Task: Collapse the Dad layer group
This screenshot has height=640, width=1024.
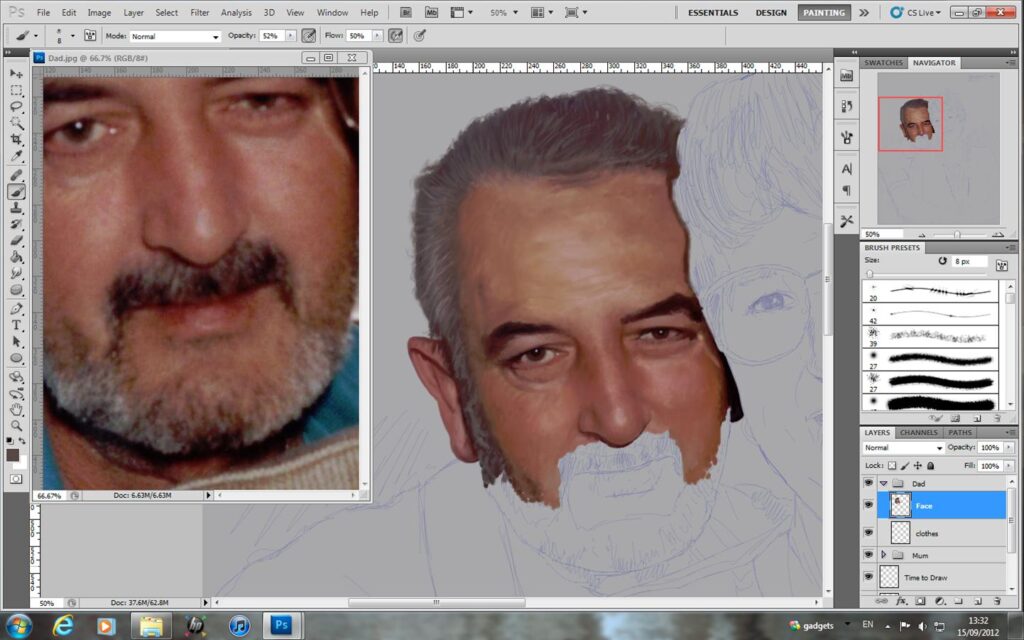Action: [x=884, y=483]
